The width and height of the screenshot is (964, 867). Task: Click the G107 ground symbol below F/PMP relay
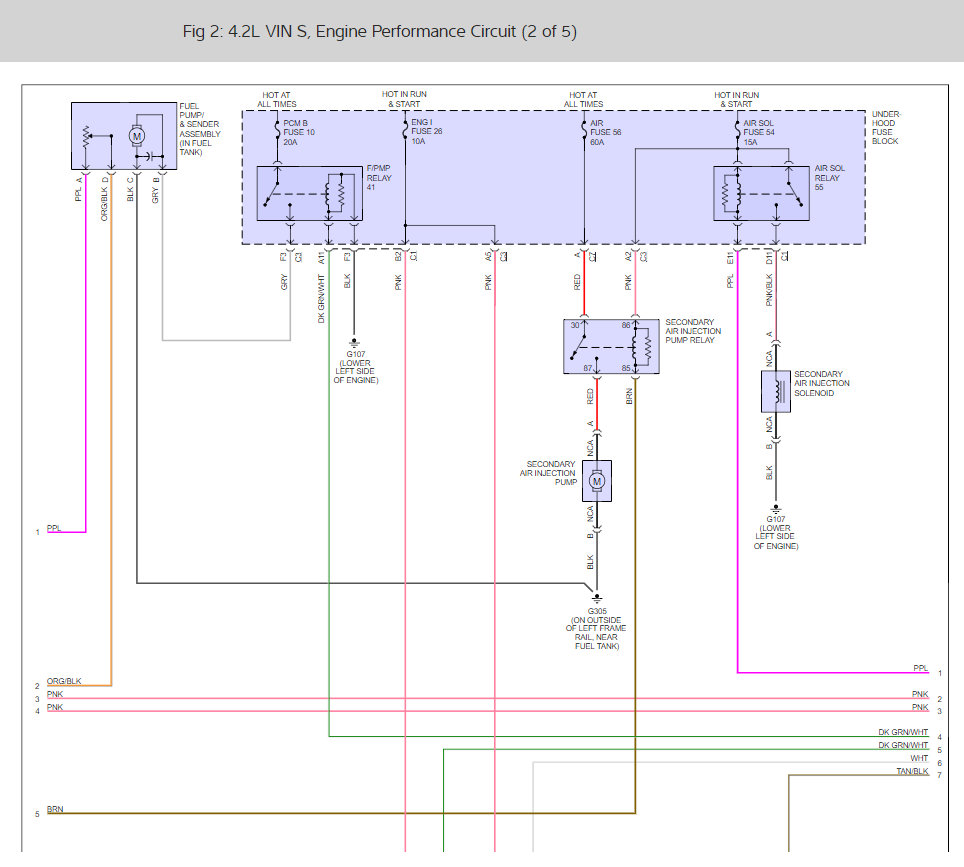353,340
